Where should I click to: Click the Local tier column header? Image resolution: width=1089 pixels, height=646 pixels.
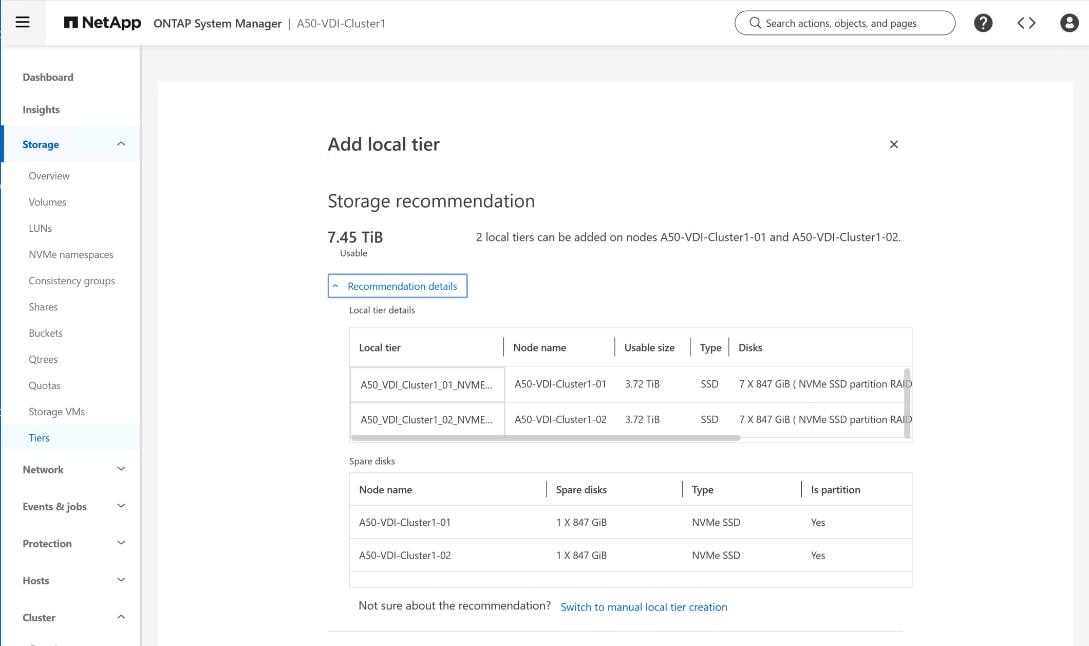pyautogui.click(x=380, y=347)
